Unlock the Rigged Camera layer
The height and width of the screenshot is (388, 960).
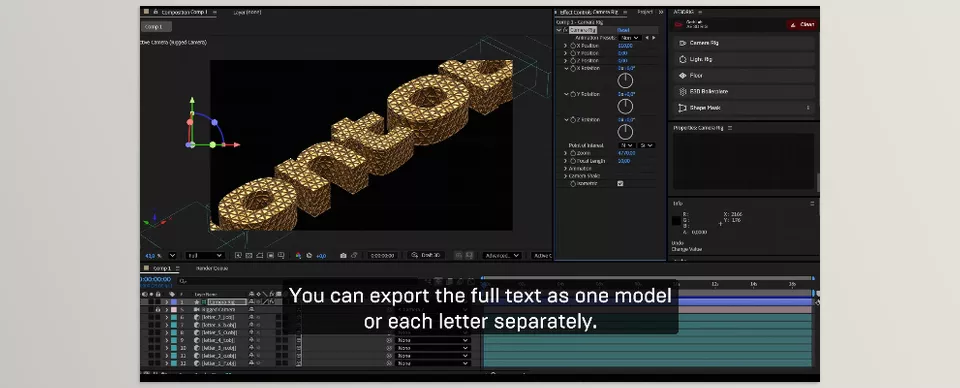158,310
